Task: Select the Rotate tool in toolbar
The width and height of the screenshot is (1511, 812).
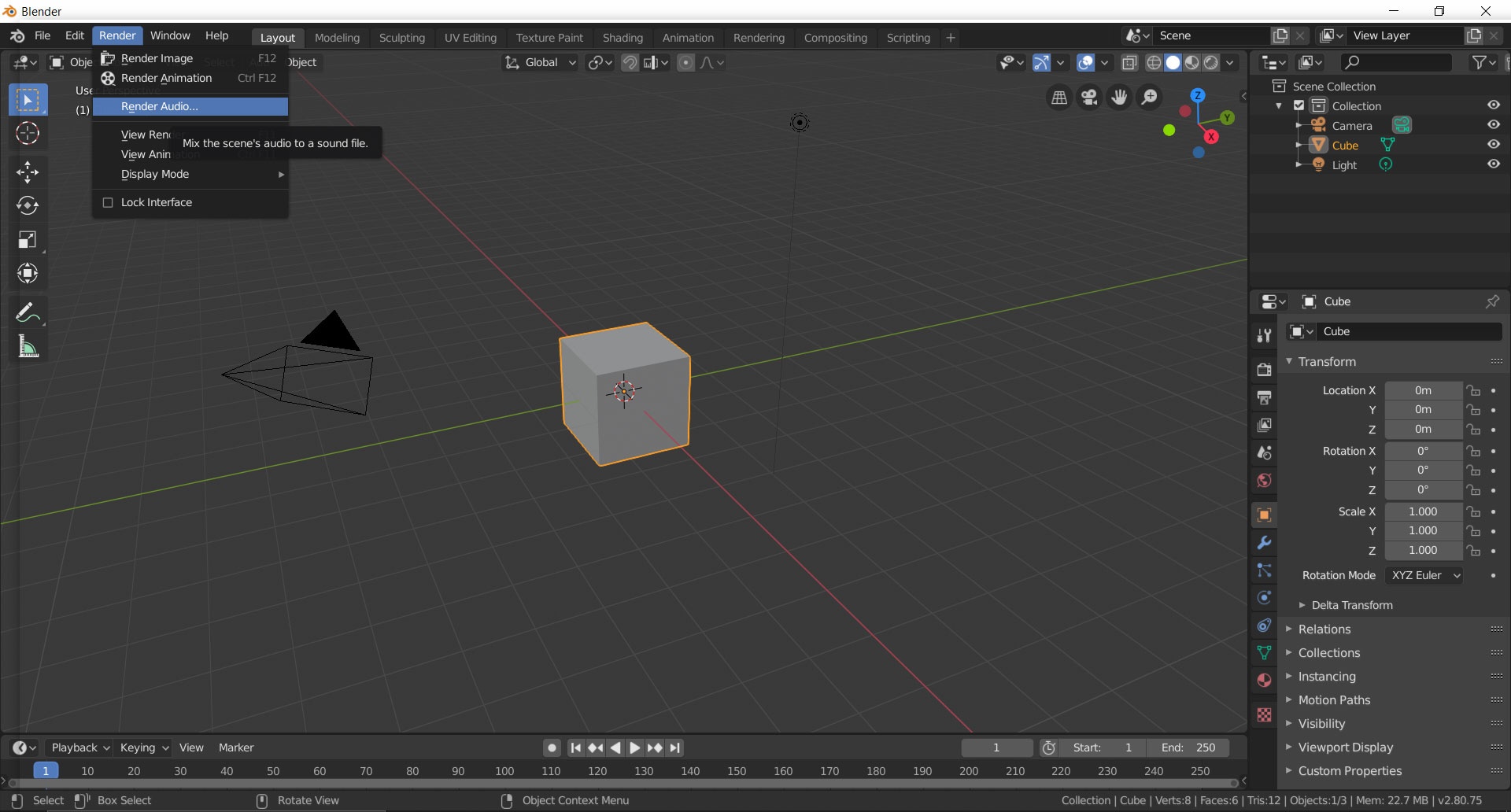Action: pos(28,205)
